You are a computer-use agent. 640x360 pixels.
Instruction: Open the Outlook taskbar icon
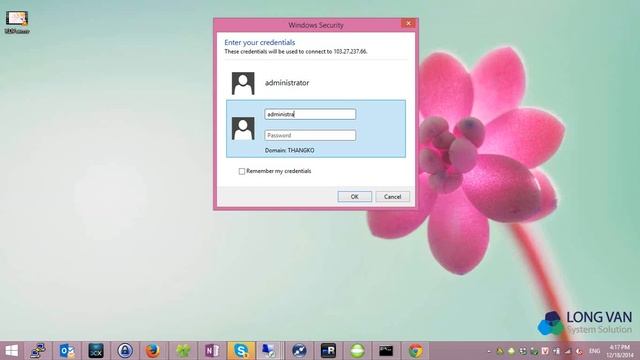point(67,351)
